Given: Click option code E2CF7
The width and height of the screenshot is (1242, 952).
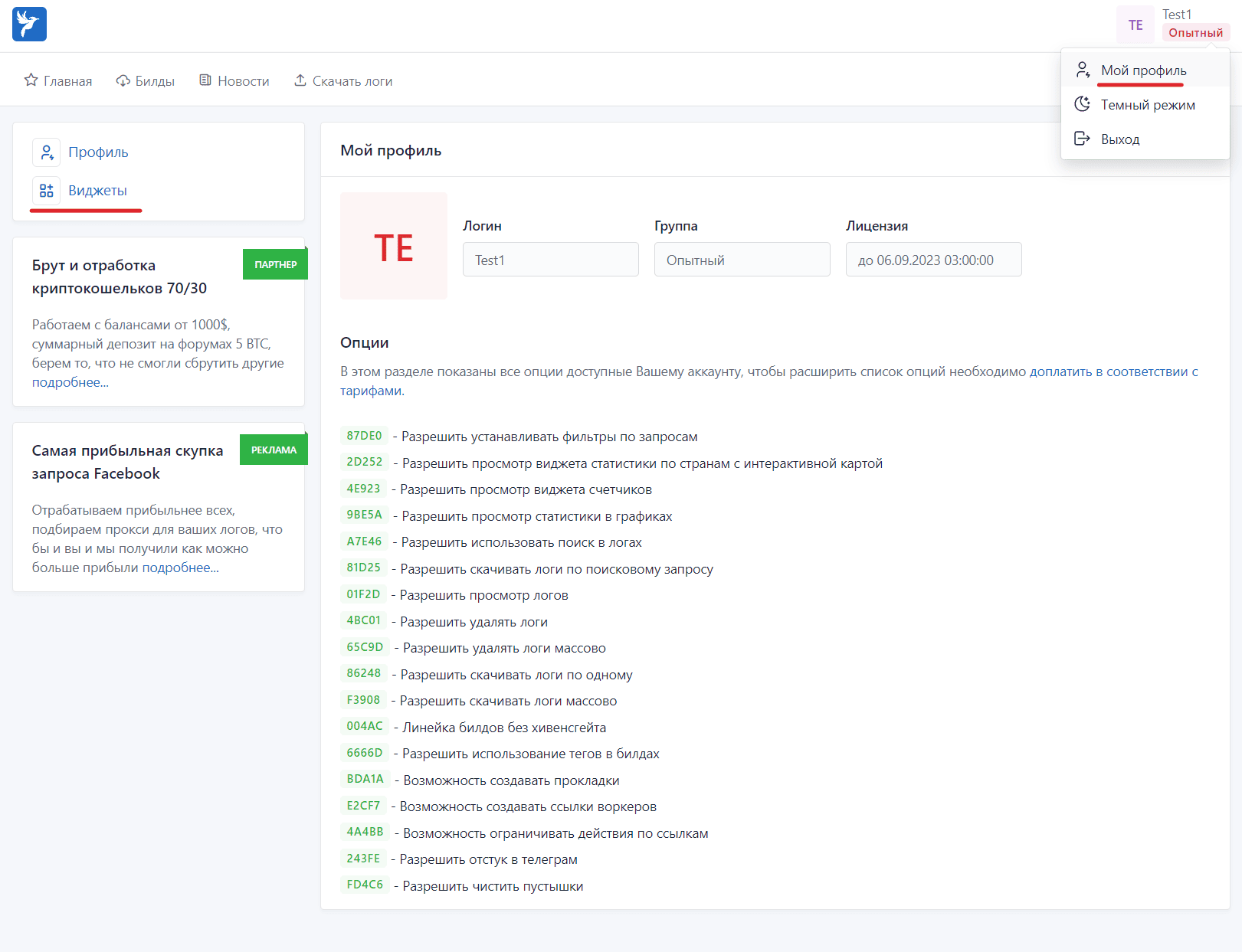Looking at the screenshot, I should 363,806.
